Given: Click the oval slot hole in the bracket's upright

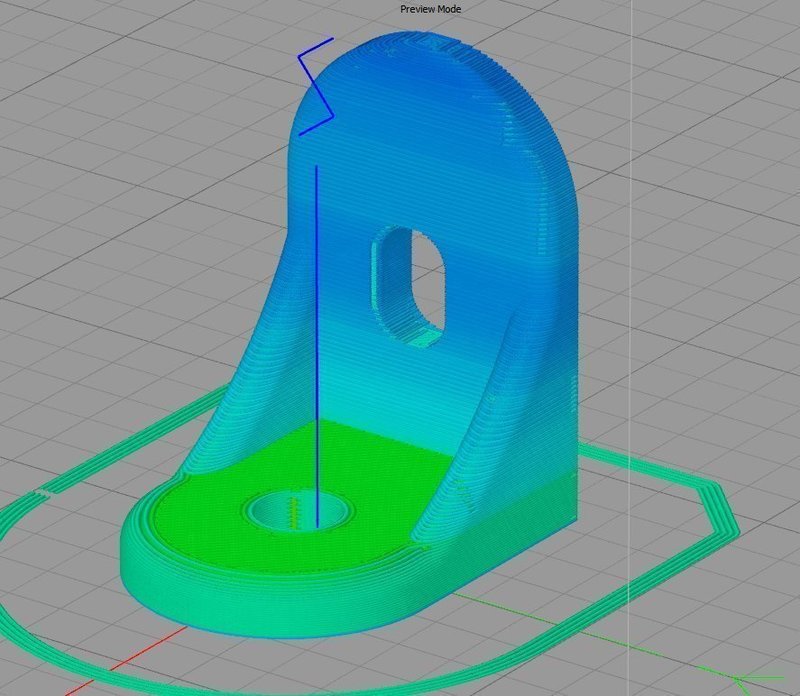Looking at the screenshot, I should tap(410, 287).
